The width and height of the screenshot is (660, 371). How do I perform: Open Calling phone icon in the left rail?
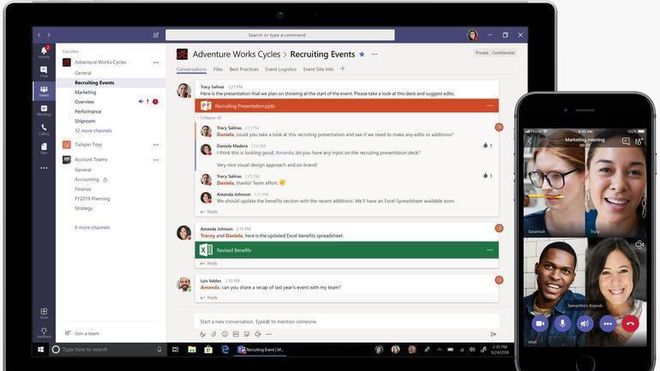tap(44, 129)
